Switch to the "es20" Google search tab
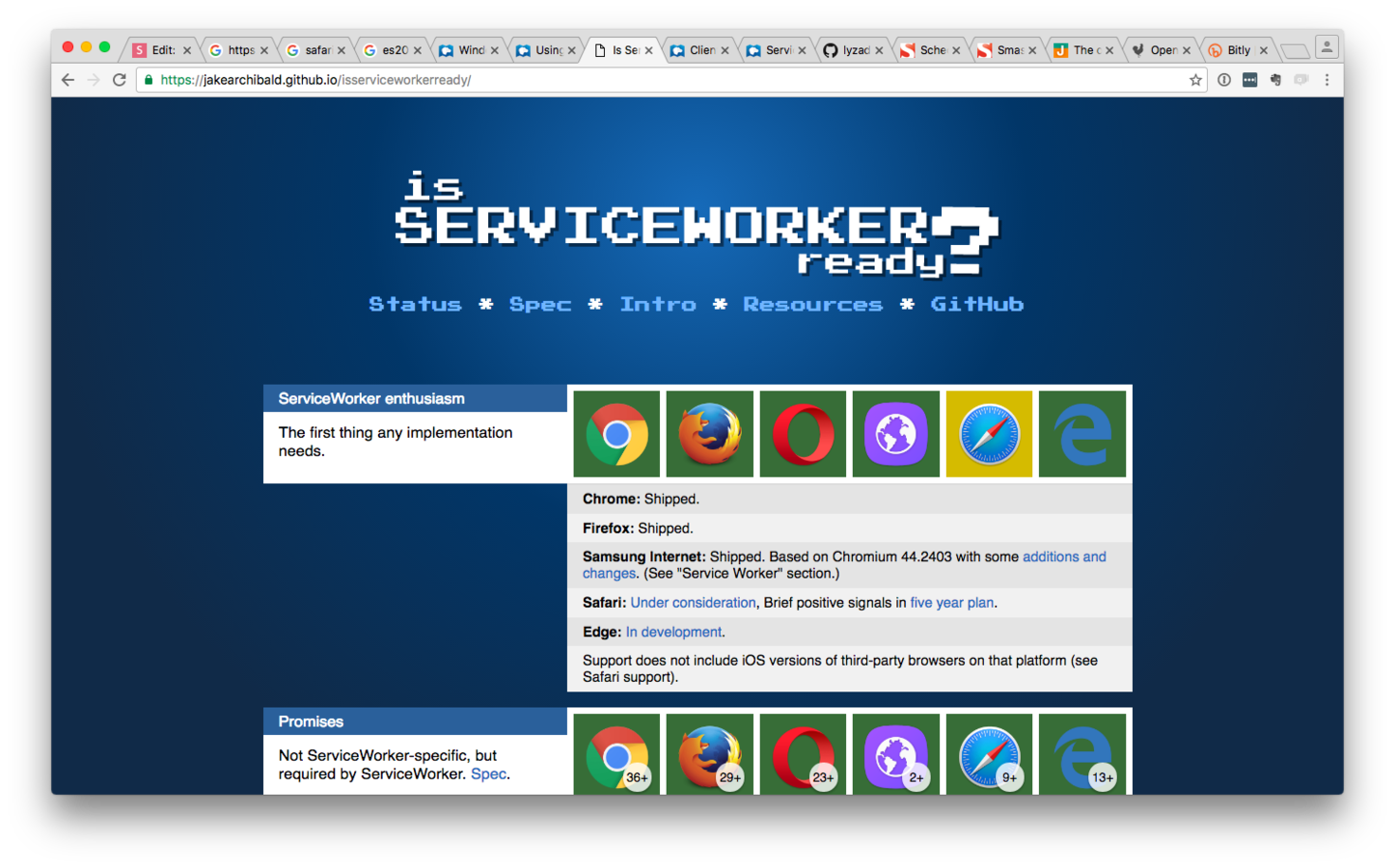This screenshot has width=1395, height=868. point(394,50)
